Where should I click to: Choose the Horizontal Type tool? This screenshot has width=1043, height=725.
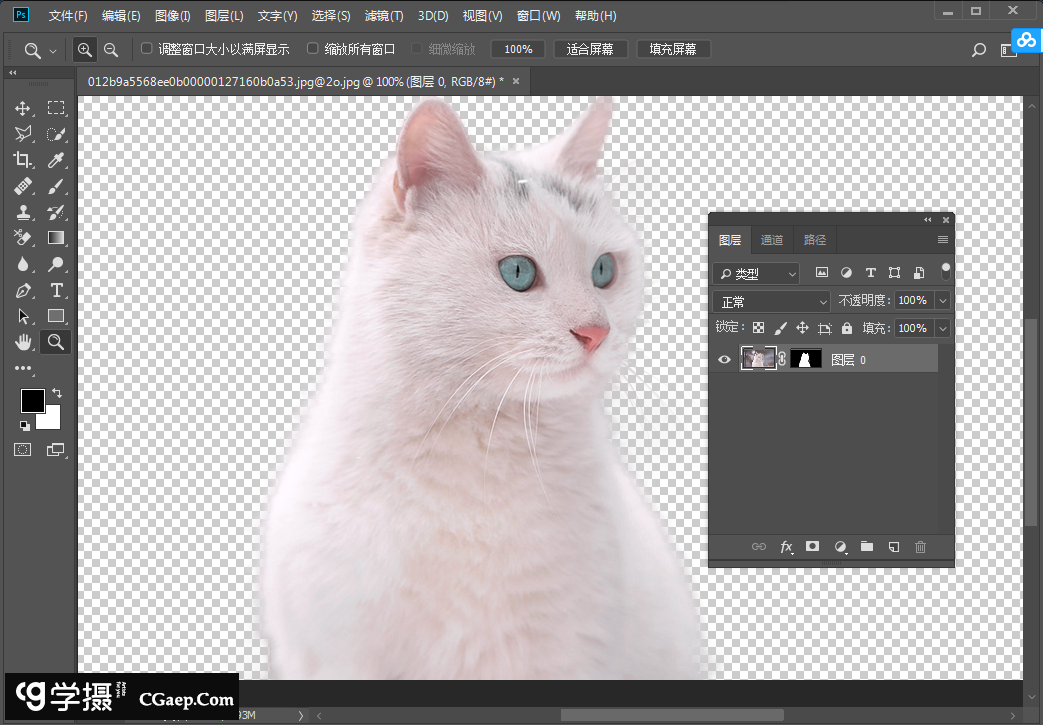click(x=56, y=290)
